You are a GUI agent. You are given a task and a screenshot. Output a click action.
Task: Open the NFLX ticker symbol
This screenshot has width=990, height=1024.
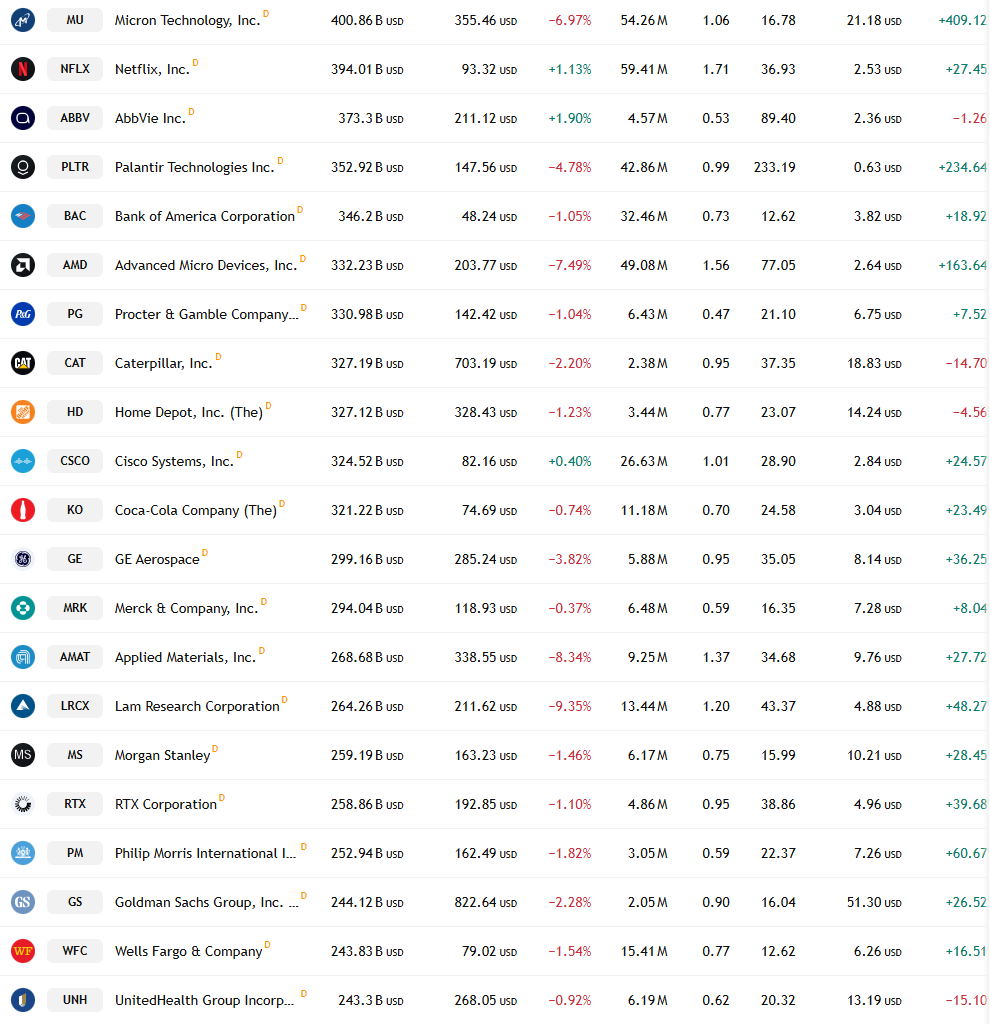tap(75, 69)
